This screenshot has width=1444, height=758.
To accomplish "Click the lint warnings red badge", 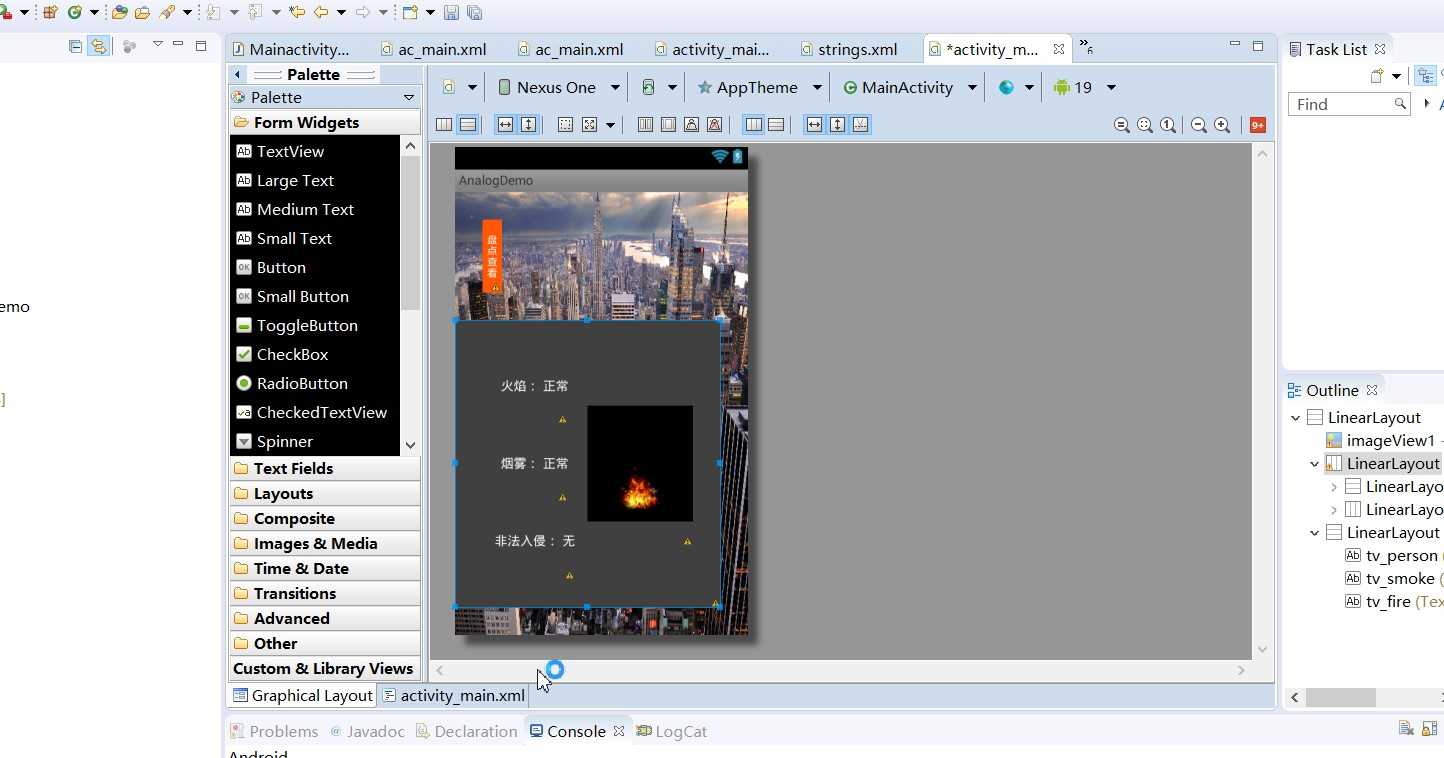I will [1258, 125].
